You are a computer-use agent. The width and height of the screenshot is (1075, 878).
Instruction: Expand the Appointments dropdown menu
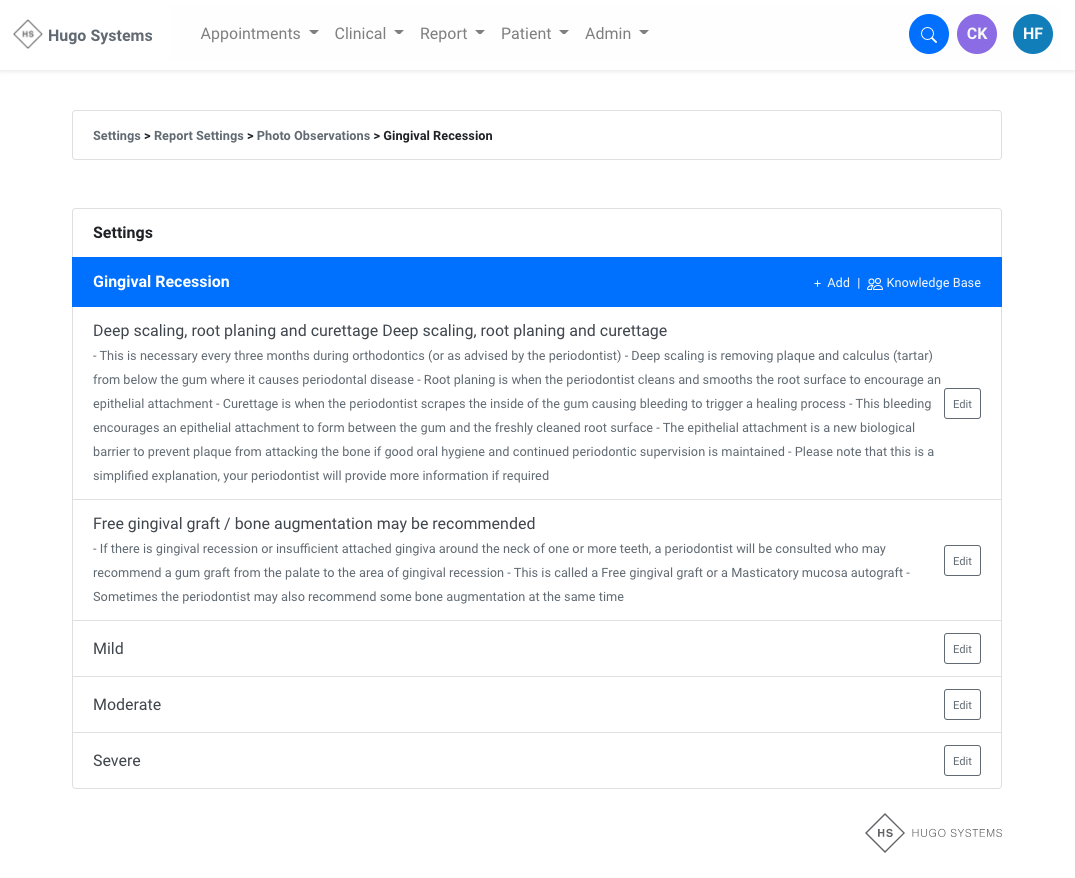tap(259, 34)
